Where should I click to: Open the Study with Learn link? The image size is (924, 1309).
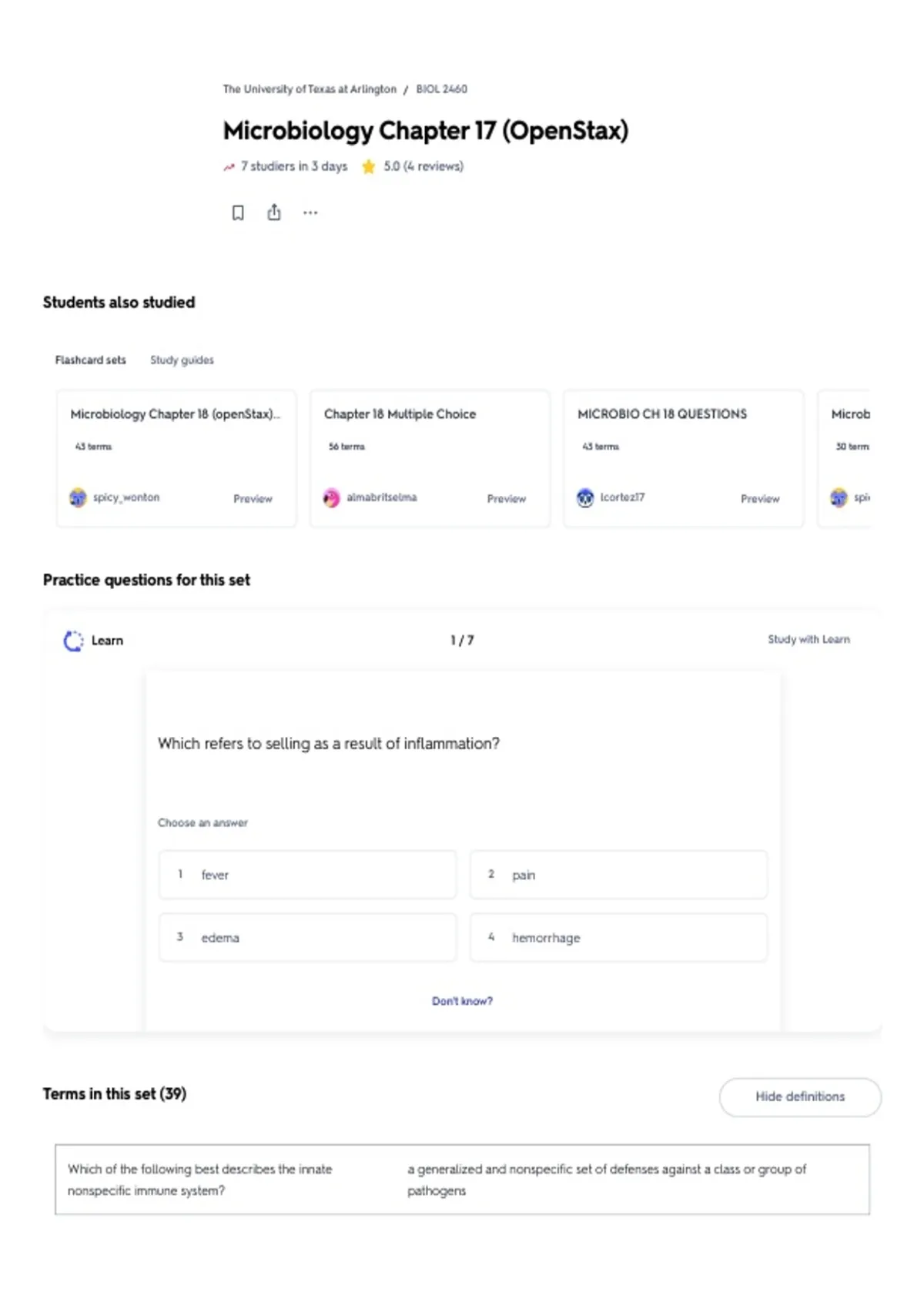click(808, 639)
